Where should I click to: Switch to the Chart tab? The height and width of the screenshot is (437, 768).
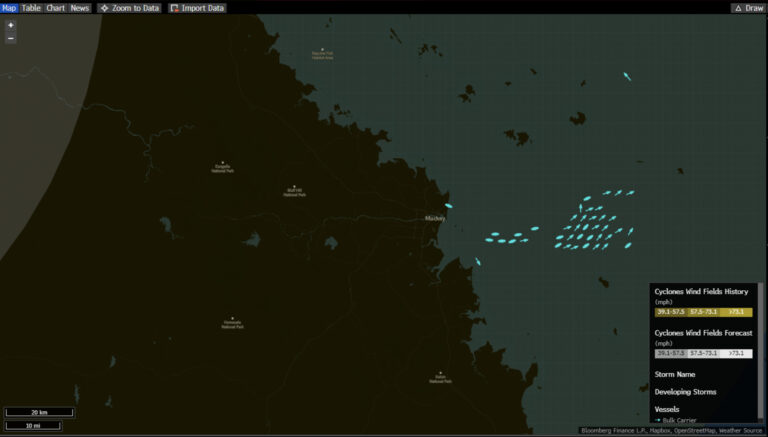55,7
